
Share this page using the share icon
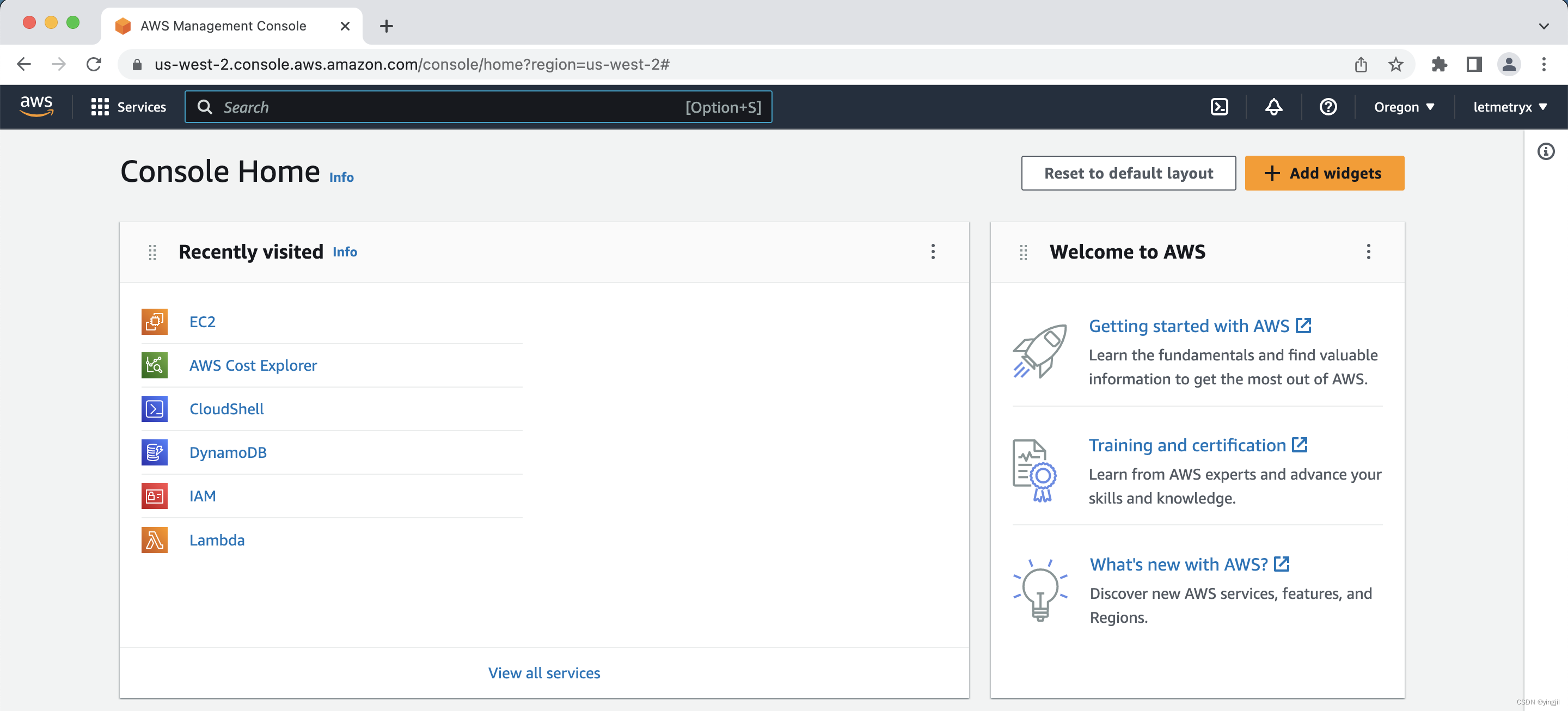coord(1361,64)
